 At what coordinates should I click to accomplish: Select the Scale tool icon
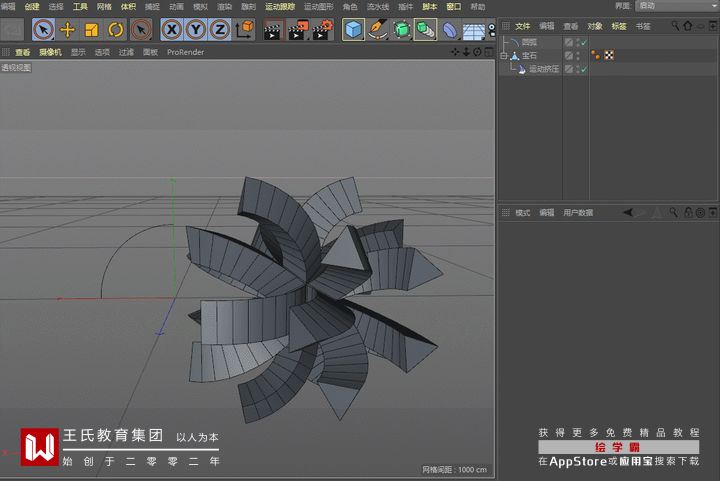click(92, 30)
